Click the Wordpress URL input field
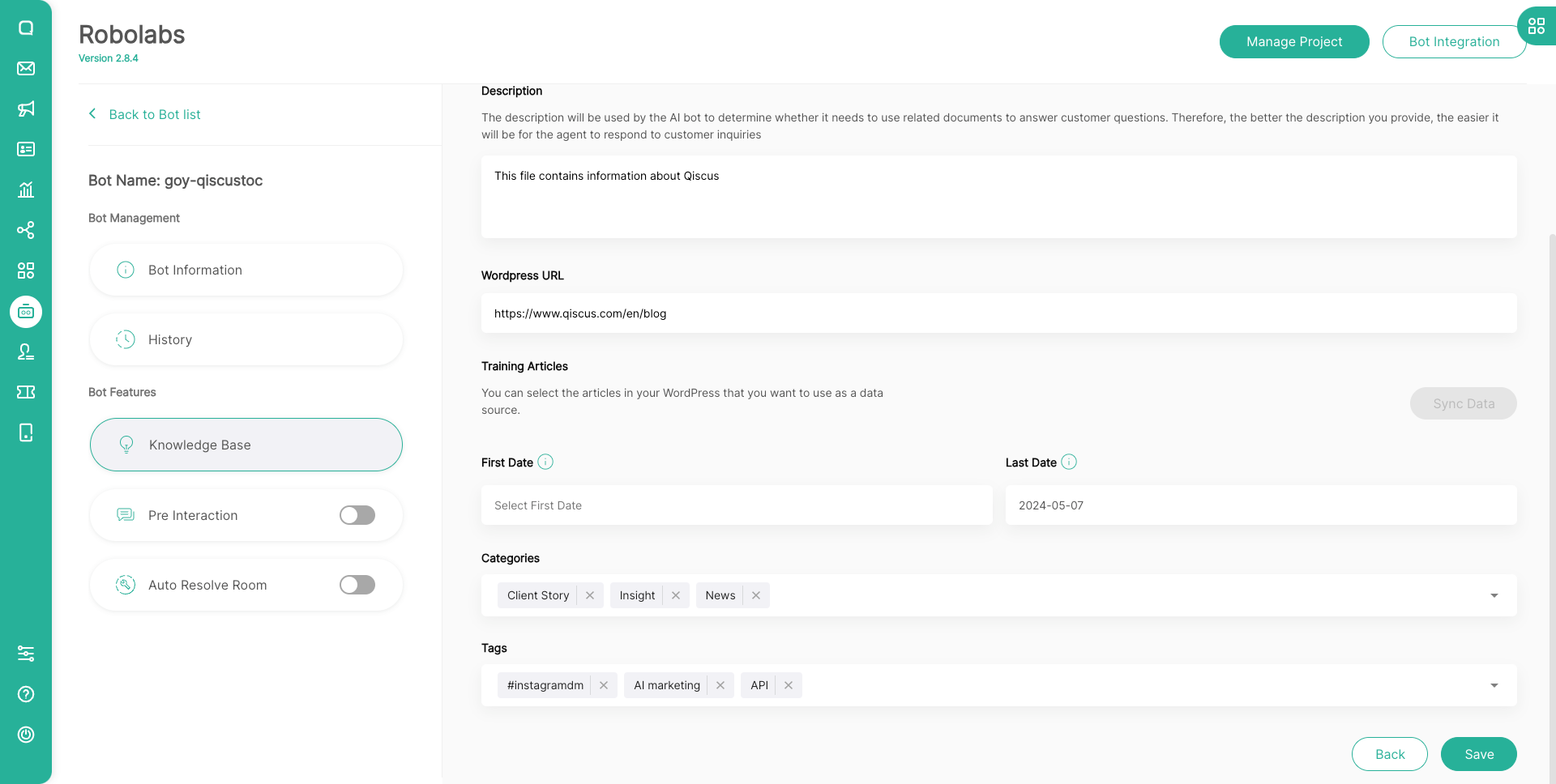The image size is (1556, 784). [x=998, y=313]
